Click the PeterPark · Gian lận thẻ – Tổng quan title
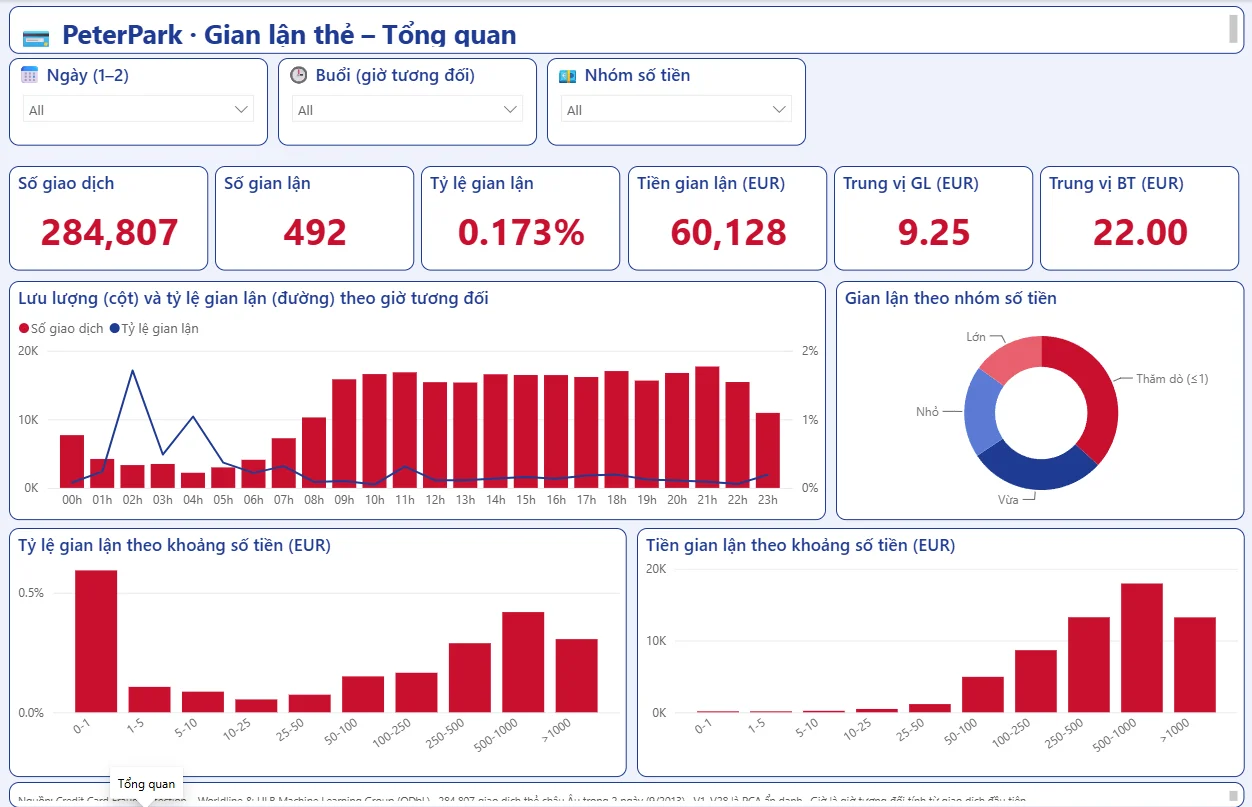The image size is (1252, 807). click(x=289, y=36)
